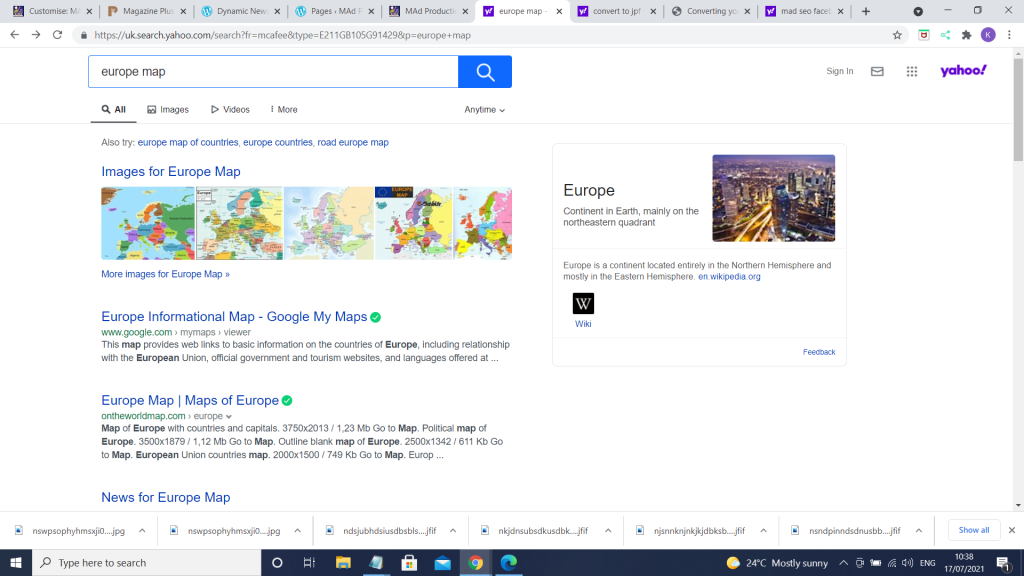
Task: Open Microsoft Edge from the taskbar
Action: tap(507, 562)
